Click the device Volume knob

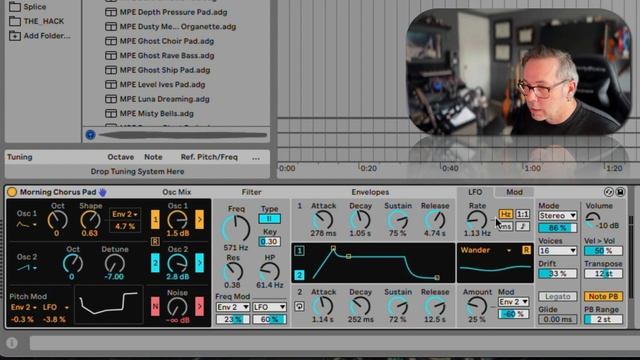point(593,220)
